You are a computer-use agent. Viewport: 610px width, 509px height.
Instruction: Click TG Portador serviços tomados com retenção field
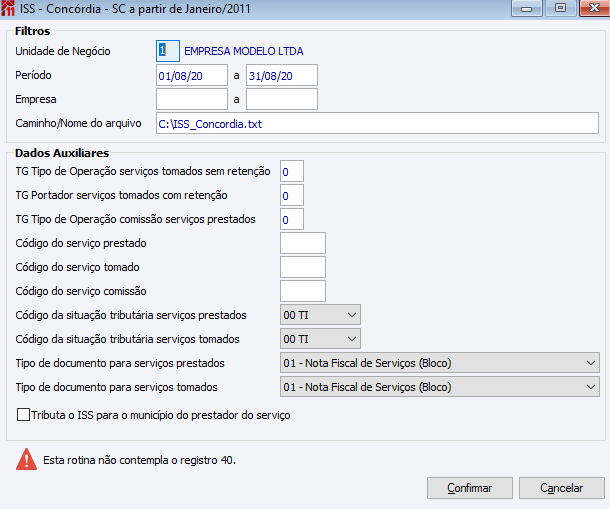[x=292, y=195]
